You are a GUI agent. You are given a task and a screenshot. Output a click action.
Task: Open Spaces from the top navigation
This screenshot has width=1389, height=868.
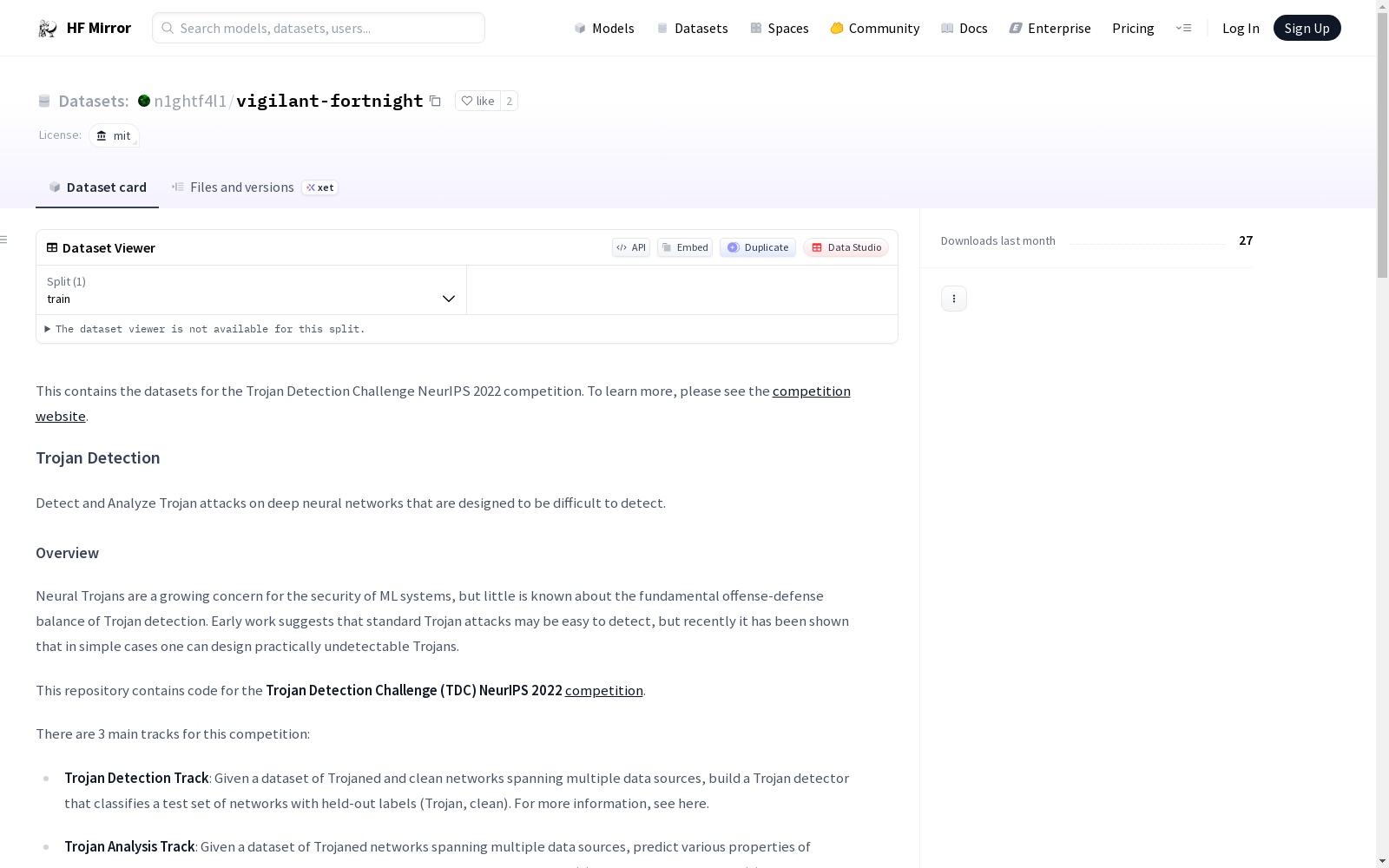point(779,28)
